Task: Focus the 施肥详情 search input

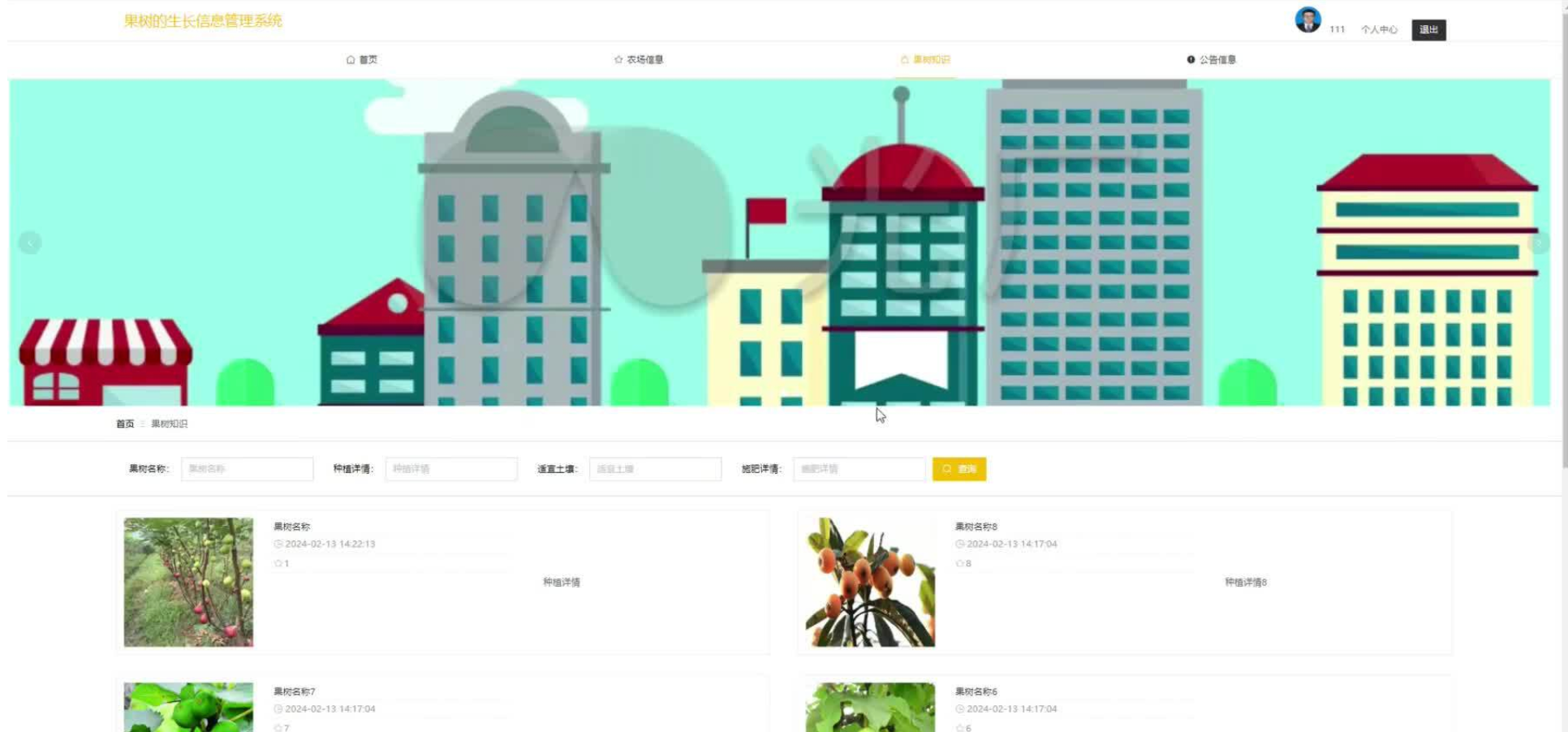Action: (x=859, y=469)
